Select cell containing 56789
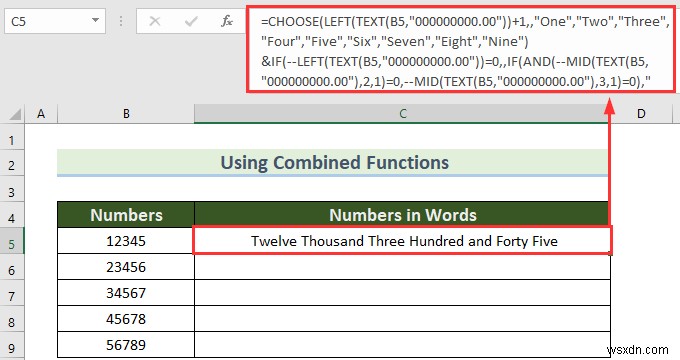Viewport: 680px width, 360px height. coord(126,345)
